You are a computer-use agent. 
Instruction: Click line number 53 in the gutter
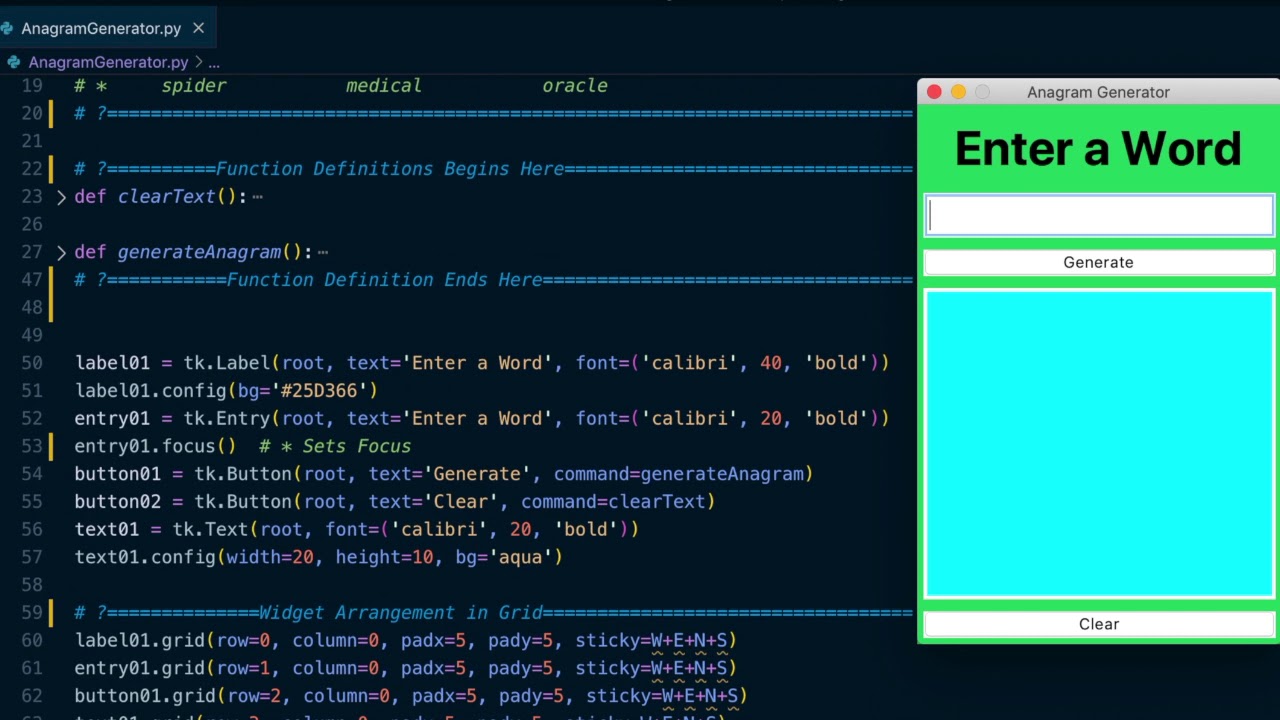coord(31,446)
